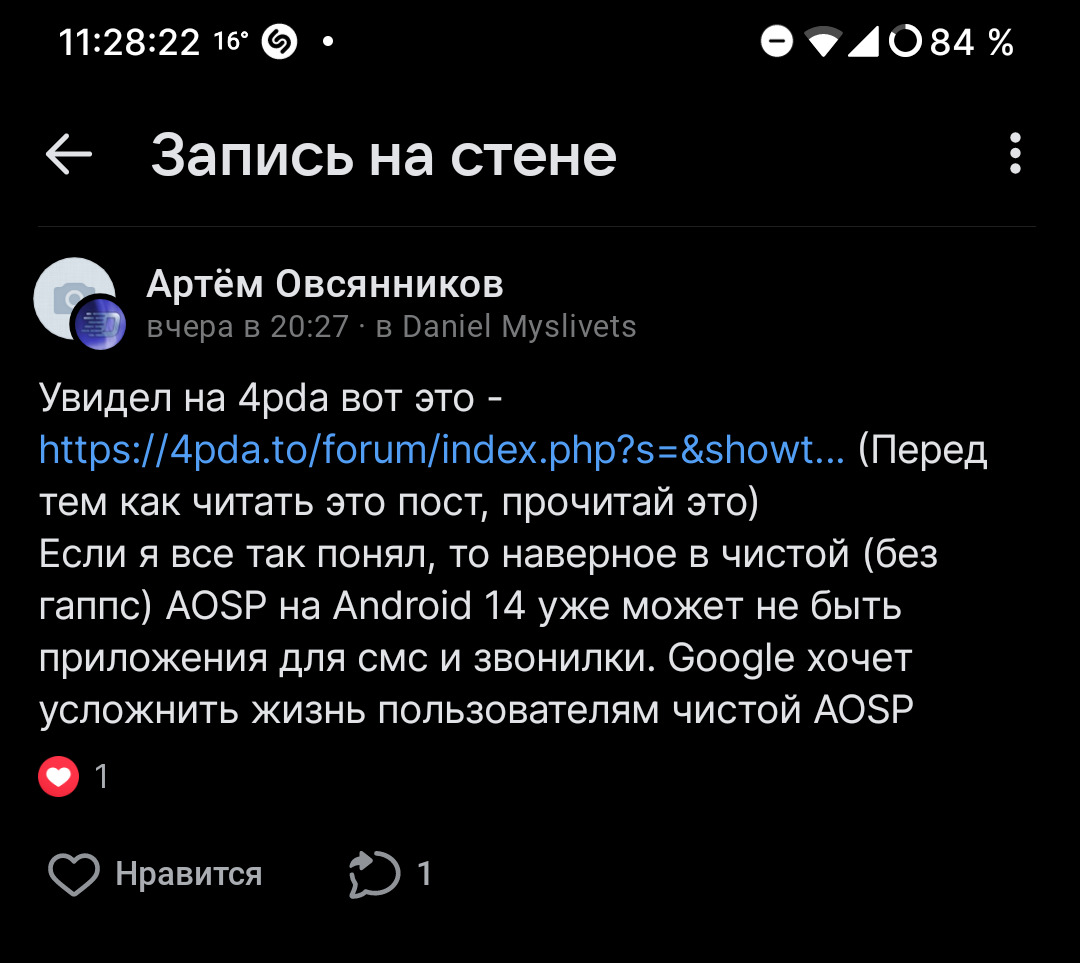
Task: Tap the 11:28:22 status bar clock
Action: pyautogui.click(x=129, y=42)
